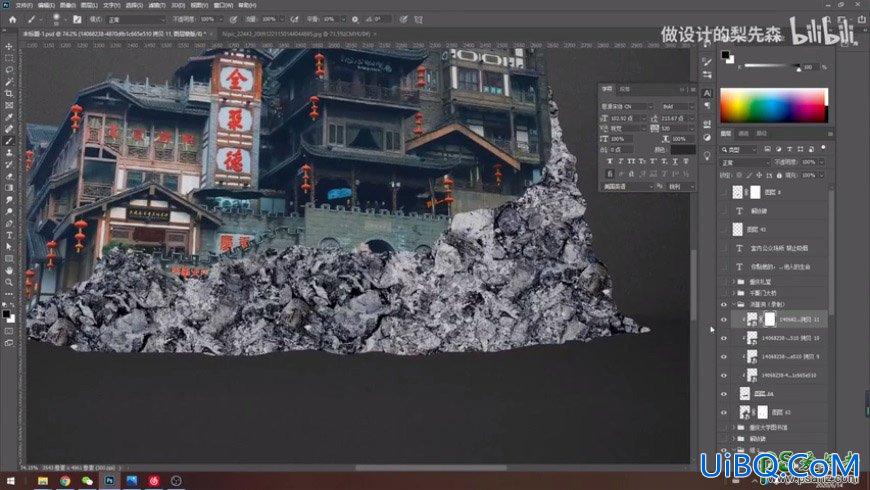The image size is (870, 490).
Task: Select the Hand tool
Action: [x=9, y=270]
